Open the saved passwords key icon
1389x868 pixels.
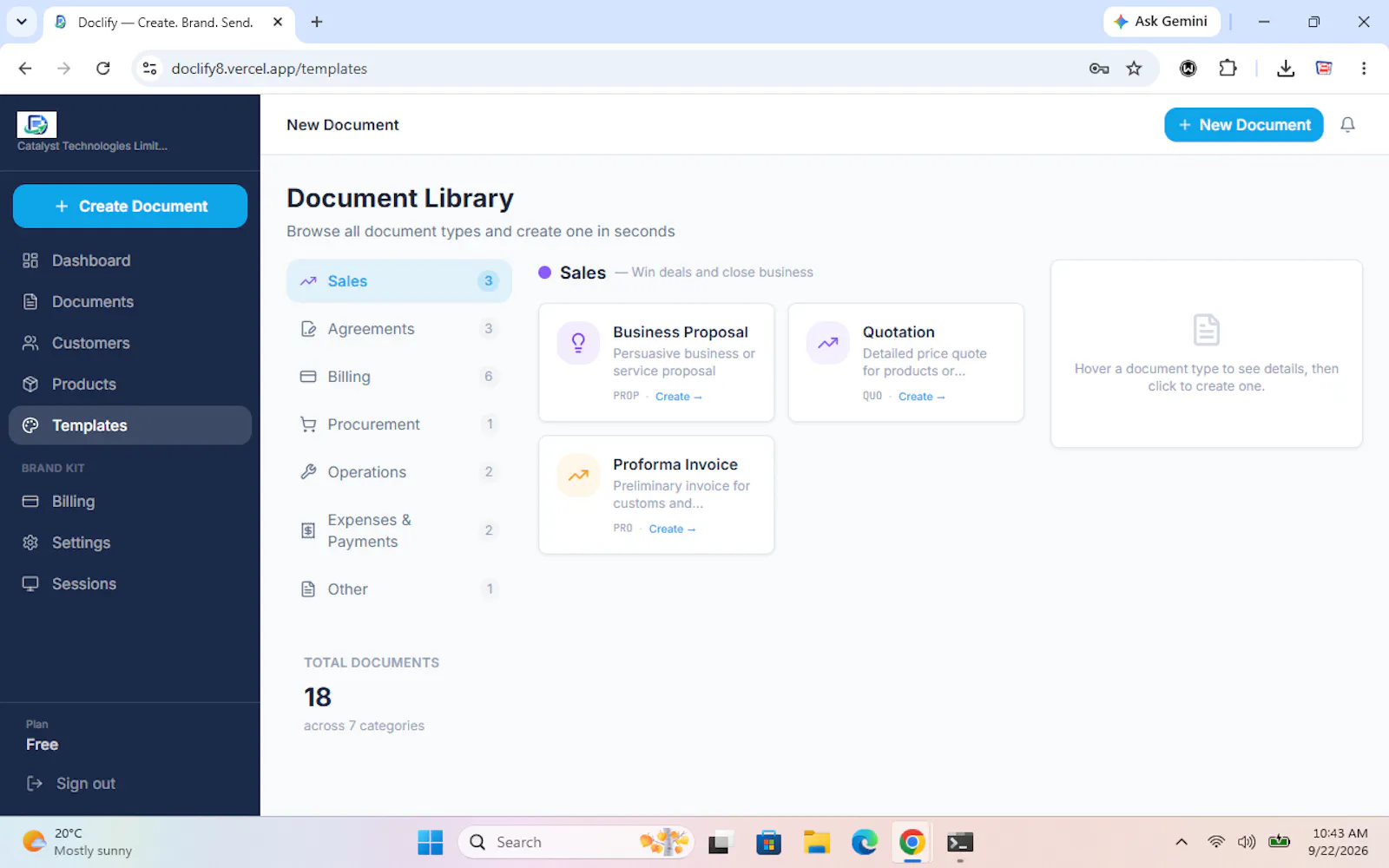tap(1099, 69)
